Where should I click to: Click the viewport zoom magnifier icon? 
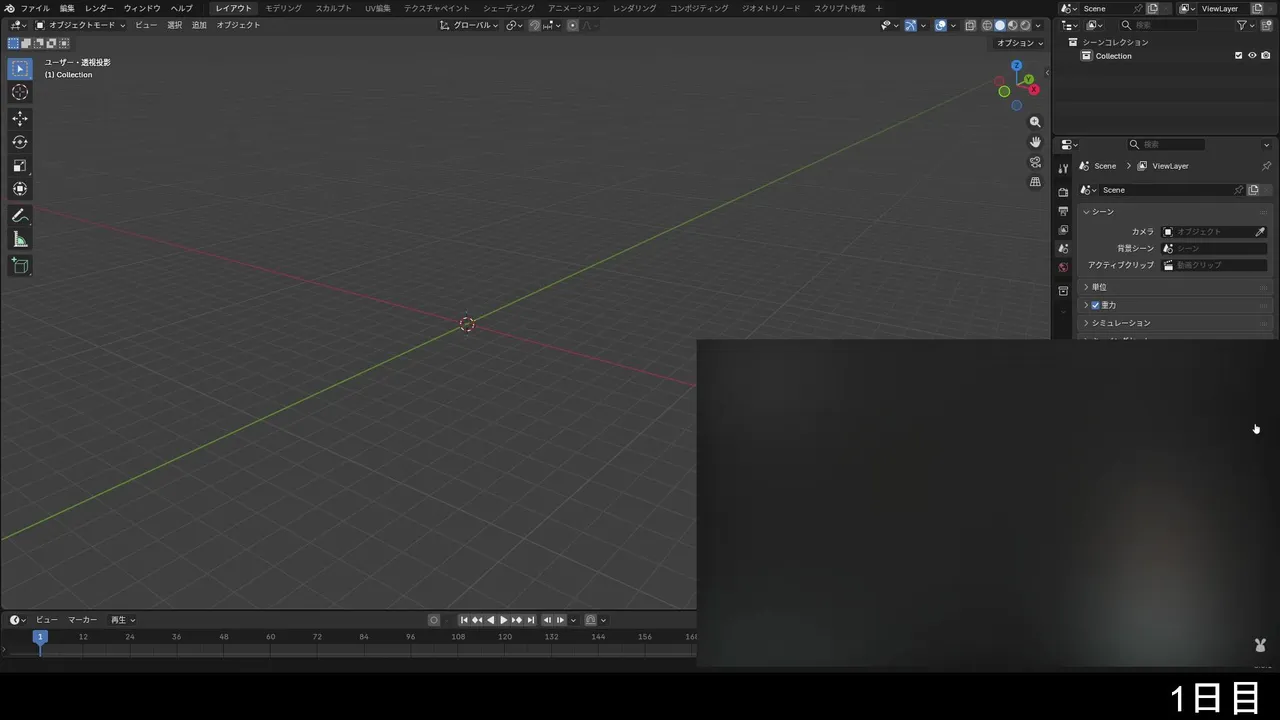click(1035, 122)
